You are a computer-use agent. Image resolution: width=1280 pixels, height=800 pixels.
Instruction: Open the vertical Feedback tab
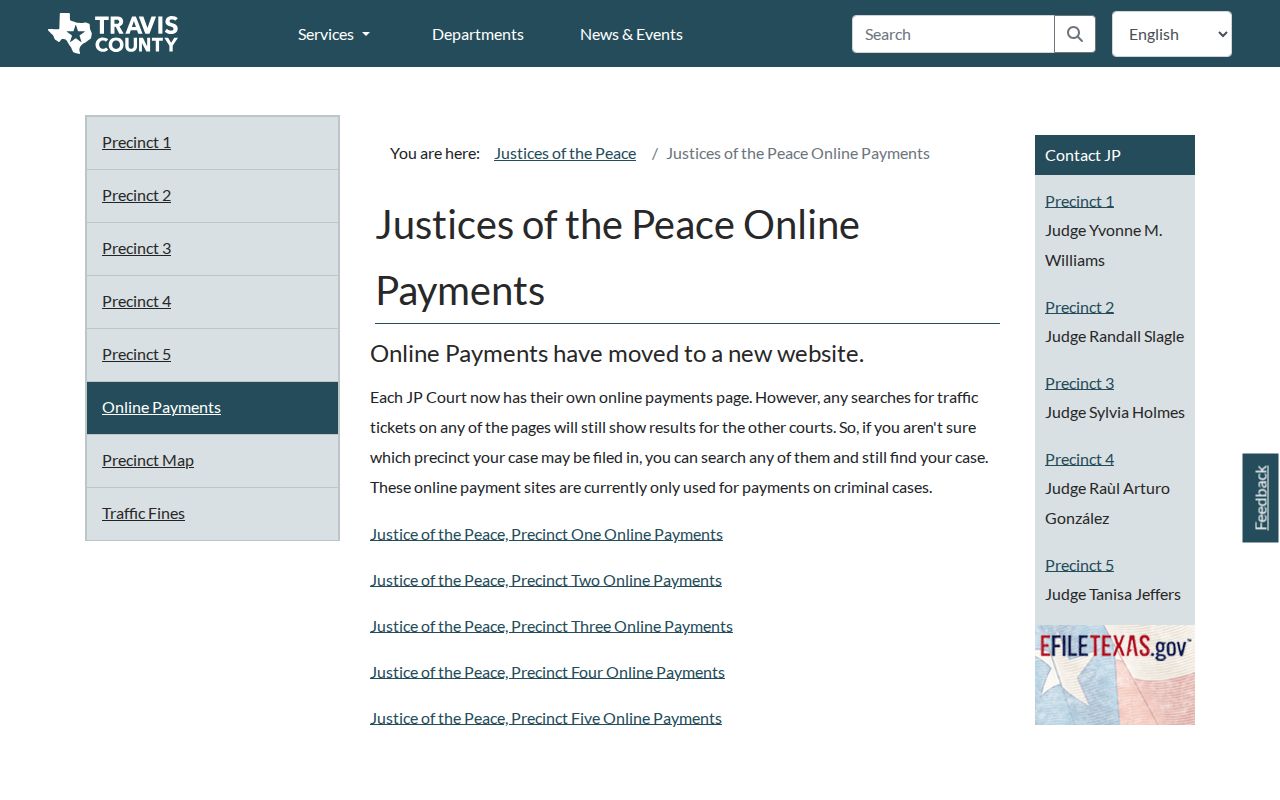tap(1260, 498)
